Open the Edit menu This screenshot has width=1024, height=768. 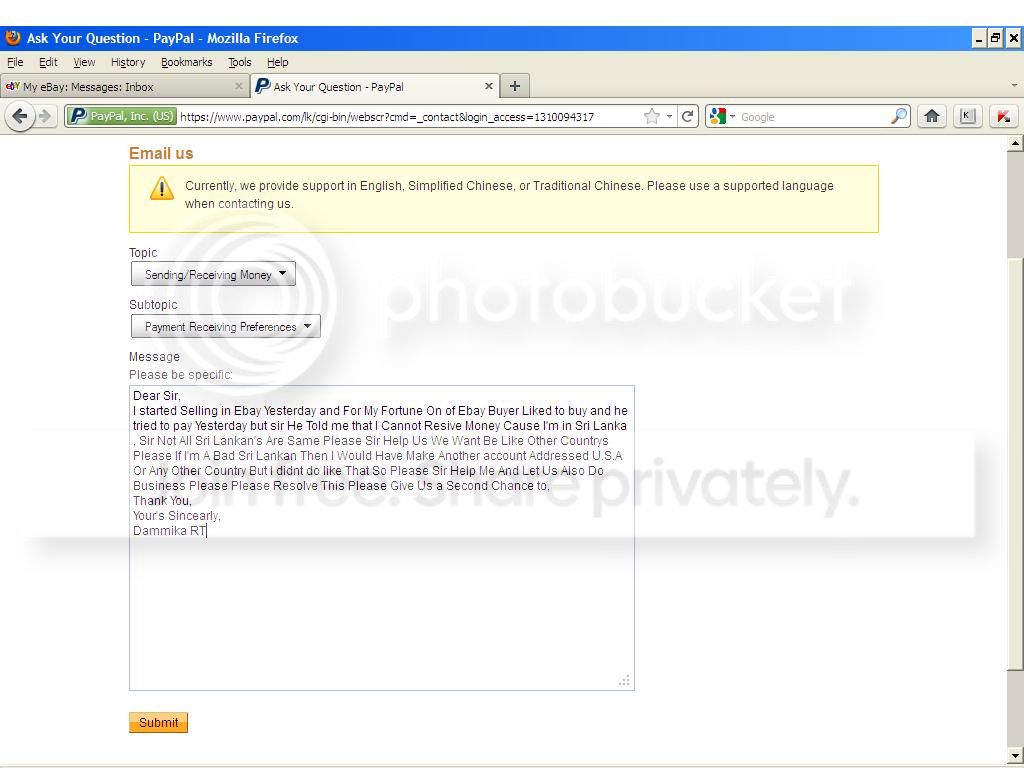(48, 62)
